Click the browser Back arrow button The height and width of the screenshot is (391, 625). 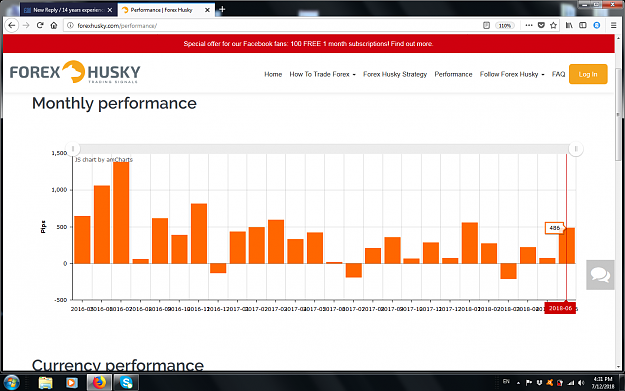click(12, 26)
